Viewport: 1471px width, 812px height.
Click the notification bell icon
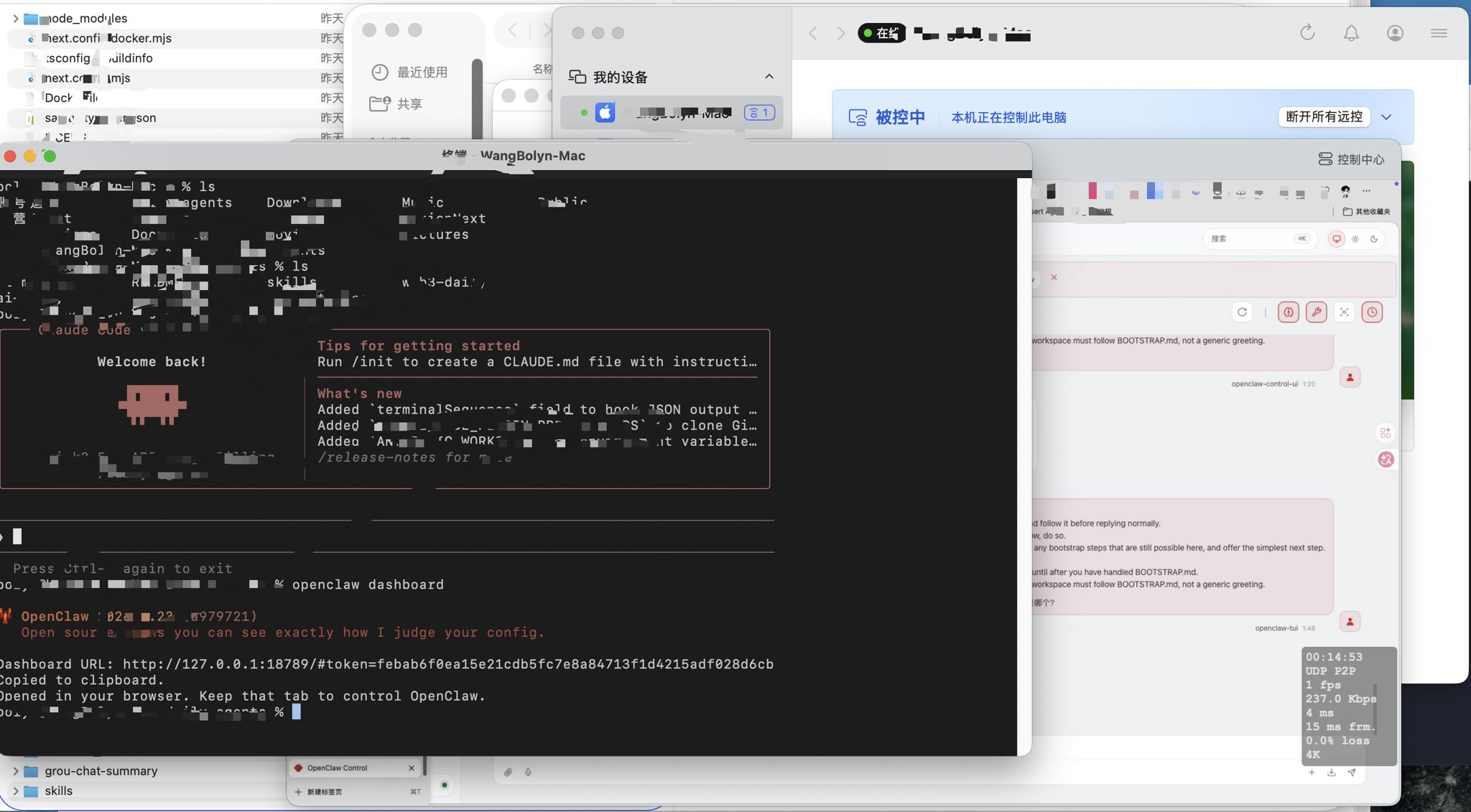click(1351, 33)
